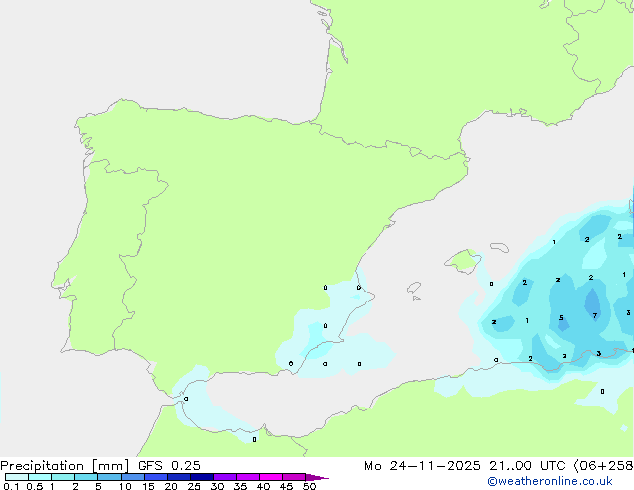The width and height of the screenshot is (634, 490).
Task: Click the '30' legend scale label
Action: click(217, 486)
